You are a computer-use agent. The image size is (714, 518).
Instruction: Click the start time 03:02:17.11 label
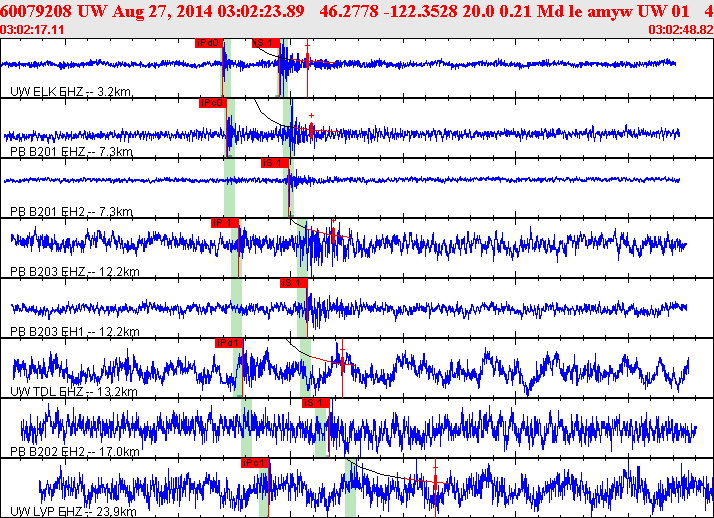click(x=34, y=30)
